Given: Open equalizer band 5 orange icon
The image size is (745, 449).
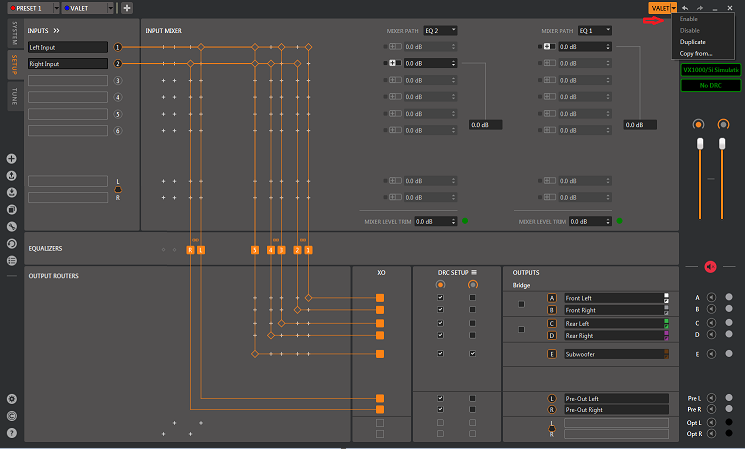Looking at the screenshot, I should 255,250.
